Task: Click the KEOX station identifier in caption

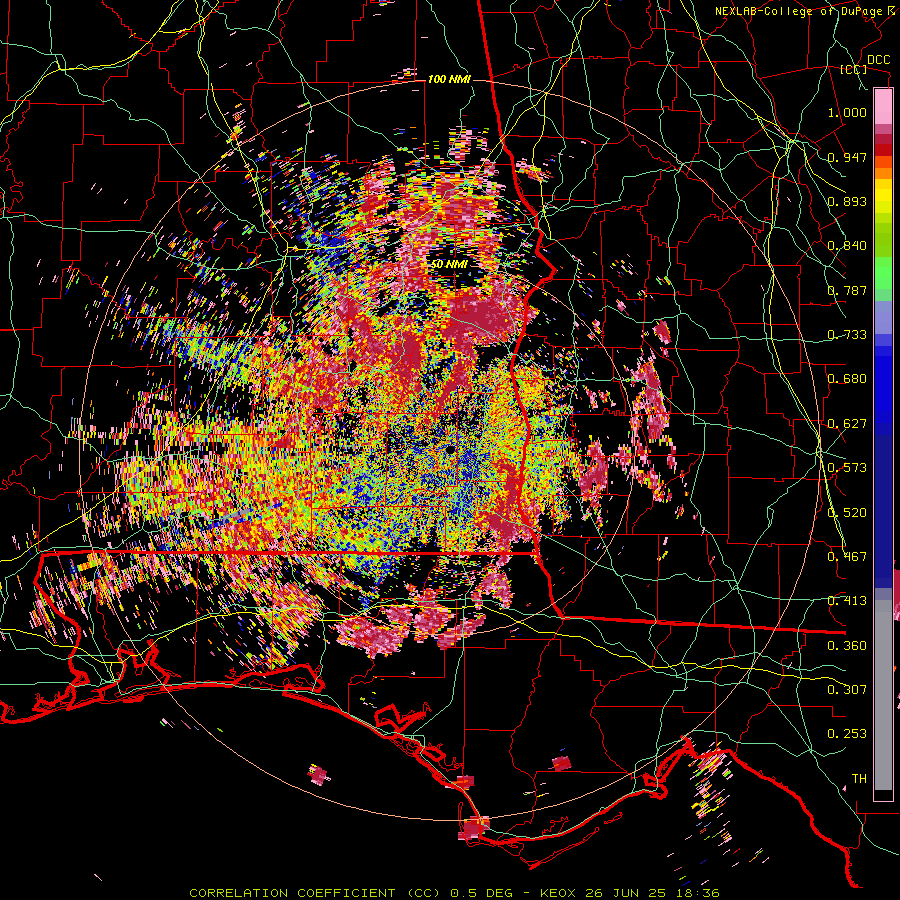Action: [557, 893]
